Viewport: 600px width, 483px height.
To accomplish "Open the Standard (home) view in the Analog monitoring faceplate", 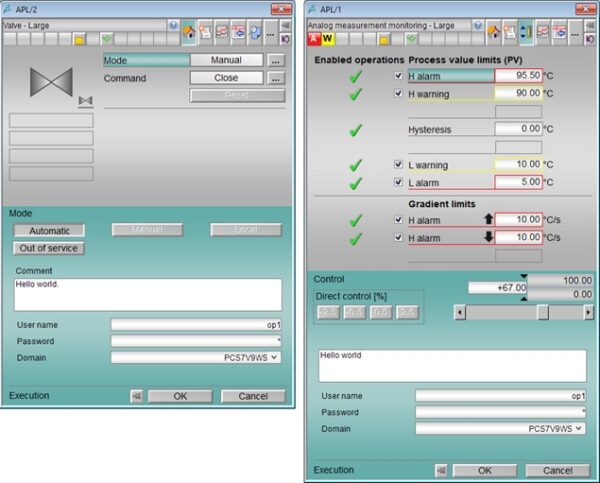I will click(x=494, y=33).
